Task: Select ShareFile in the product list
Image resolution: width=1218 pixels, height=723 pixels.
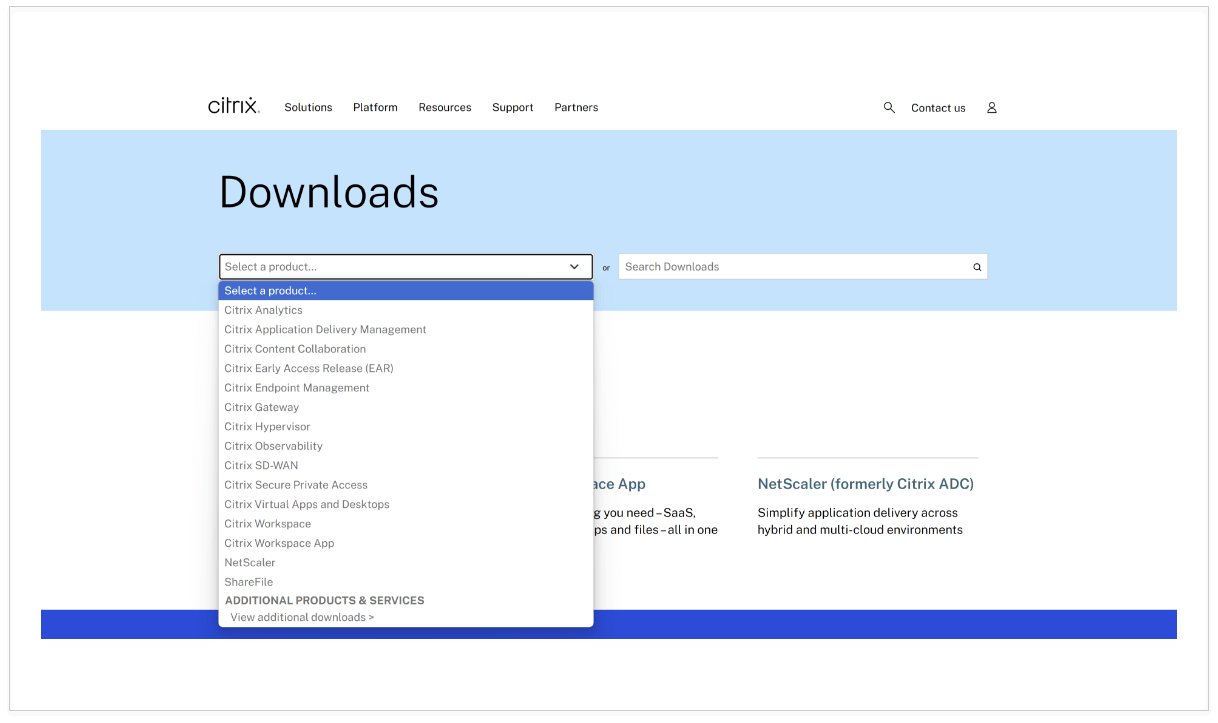Action: [248, 582]
